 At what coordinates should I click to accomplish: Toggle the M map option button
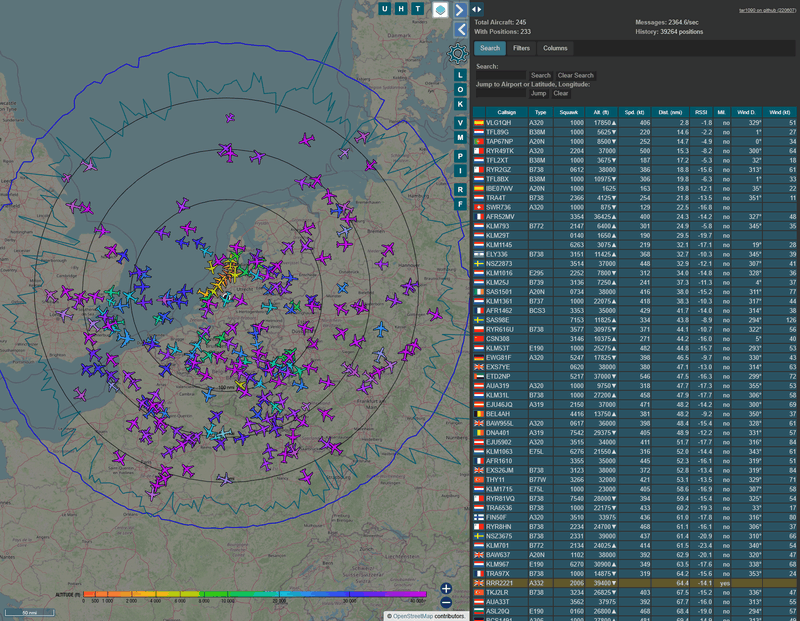[460, 136]
